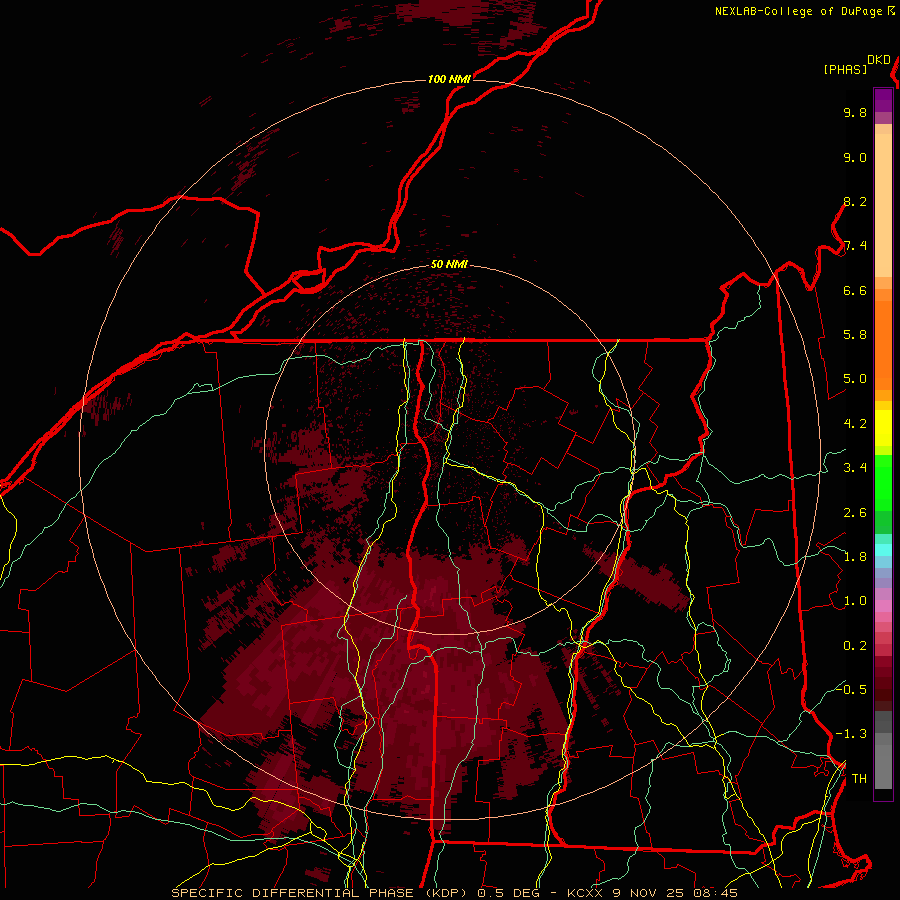
Task: Click the 1.8 legend value
Action: coord(855,557)
